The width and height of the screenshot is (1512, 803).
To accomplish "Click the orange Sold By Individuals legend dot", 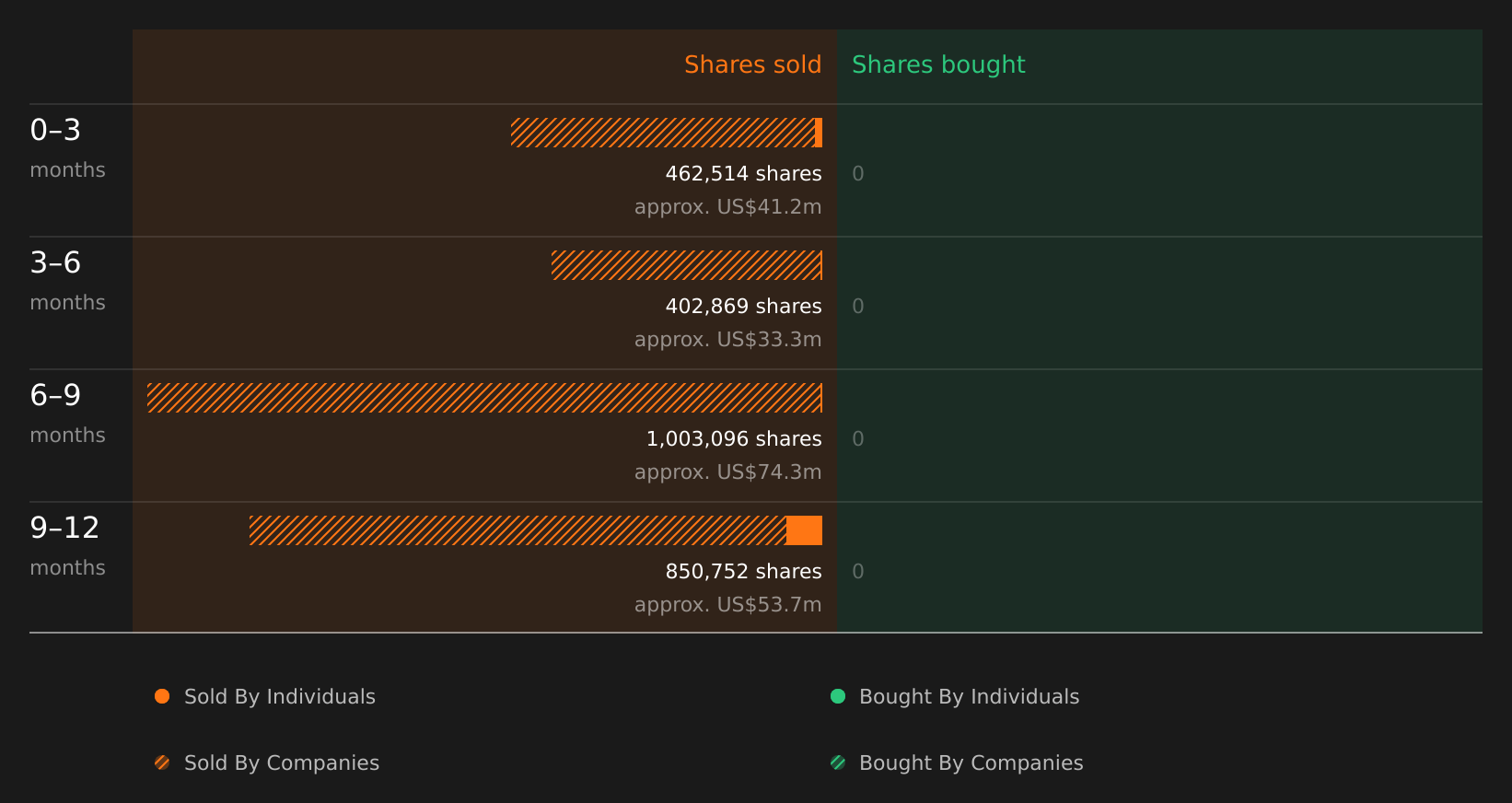I will pos(162,696).
